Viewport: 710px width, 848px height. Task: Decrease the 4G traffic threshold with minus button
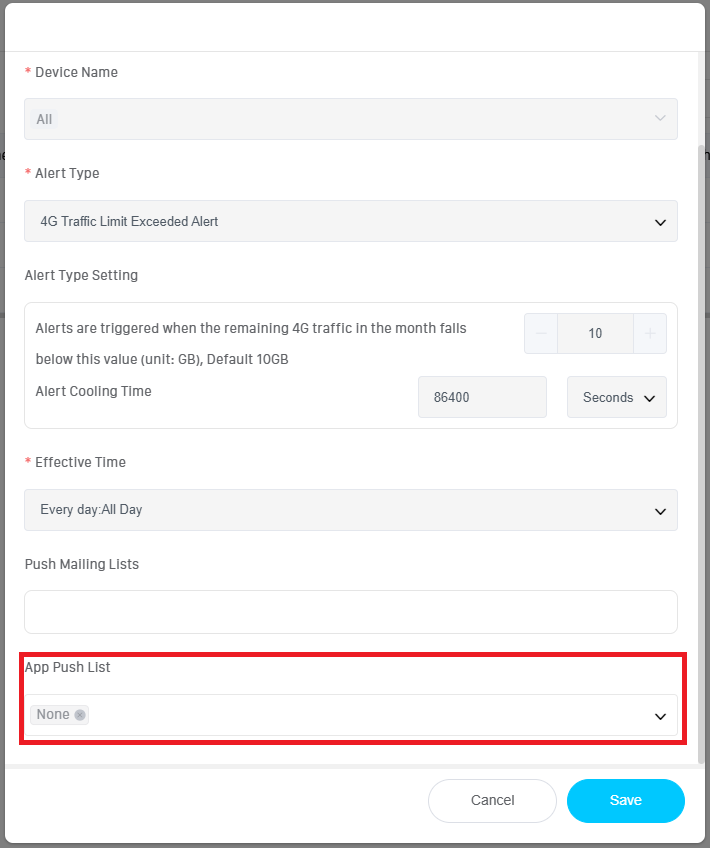(541, 334)
